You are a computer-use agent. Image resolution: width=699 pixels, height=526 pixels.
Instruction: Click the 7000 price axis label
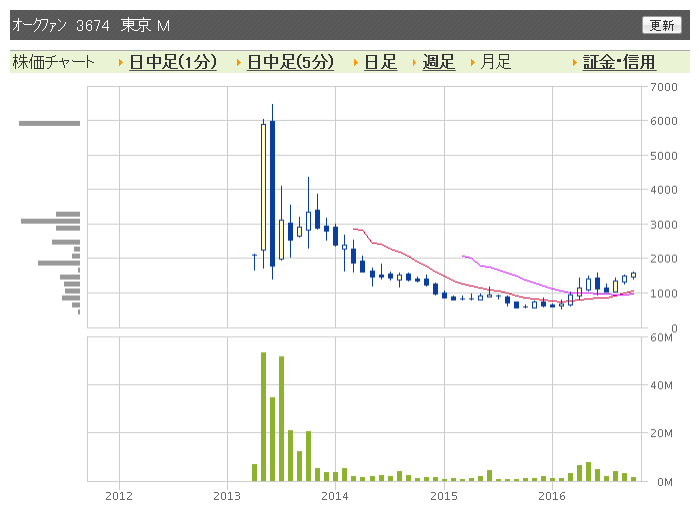(x=663, y=87)
